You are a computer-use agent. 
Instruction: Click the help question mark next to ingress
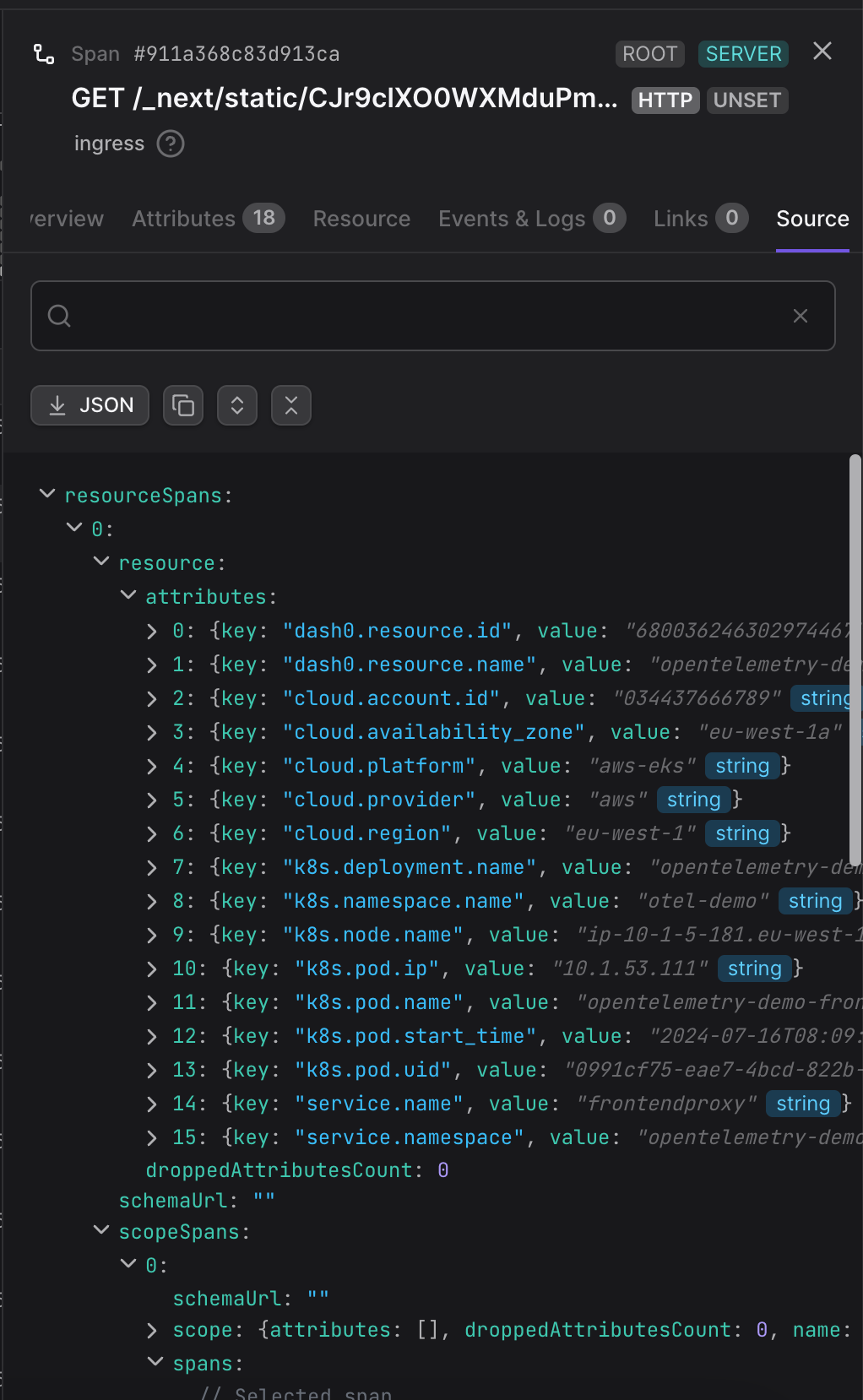pos(171,144)
